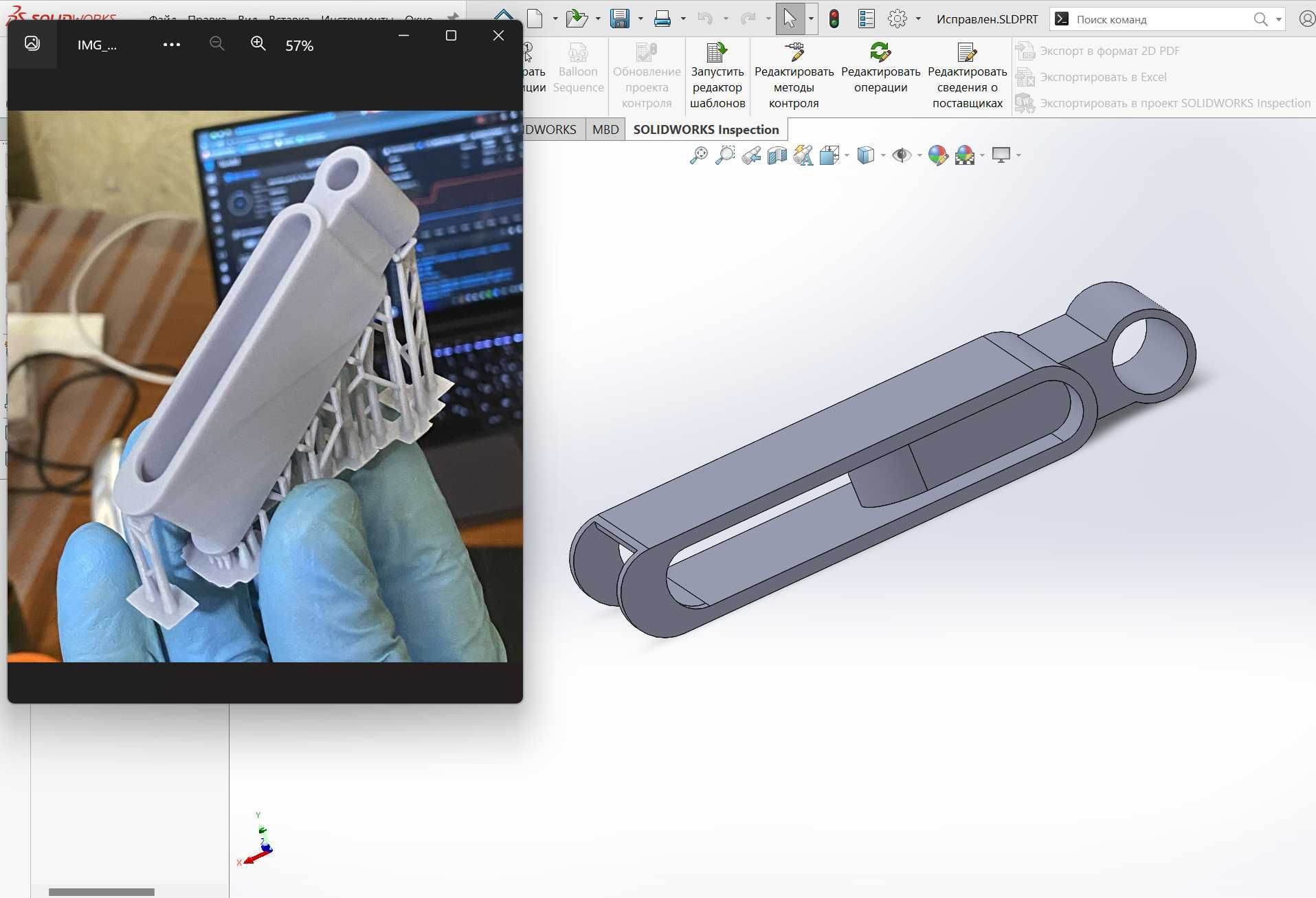Select the SOLIDWORKS Inspection tab

[x=706, y=129]
